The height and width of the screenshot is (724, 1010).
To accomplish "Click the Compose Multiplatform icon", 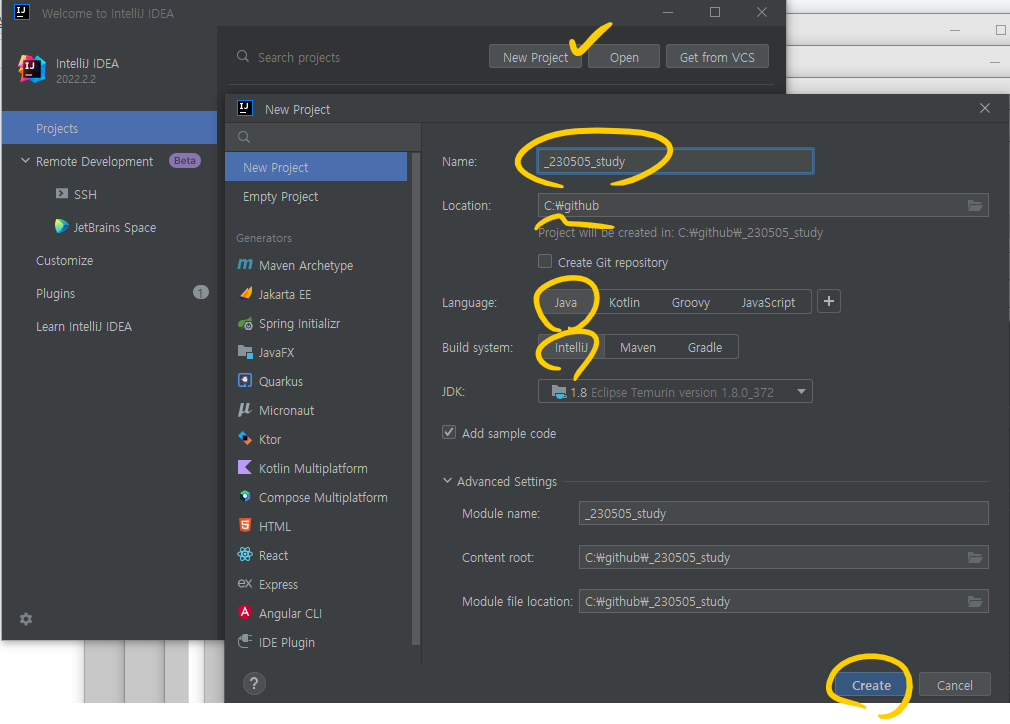I will 245,496.
